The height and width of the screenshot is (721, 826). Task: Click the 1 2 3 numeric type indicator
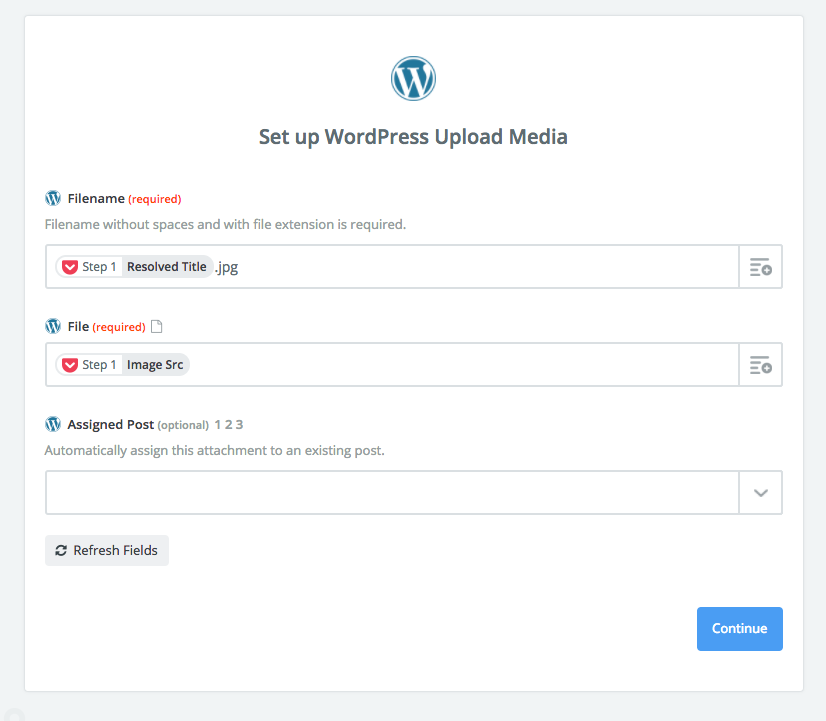[x=229, y=424]
